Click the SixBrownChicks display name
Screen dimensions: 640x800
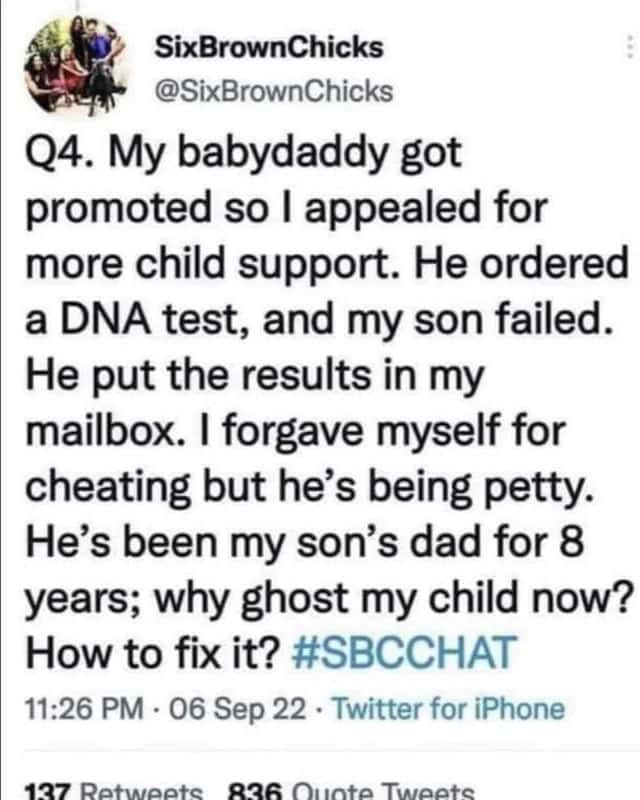(x=269, y=47)
